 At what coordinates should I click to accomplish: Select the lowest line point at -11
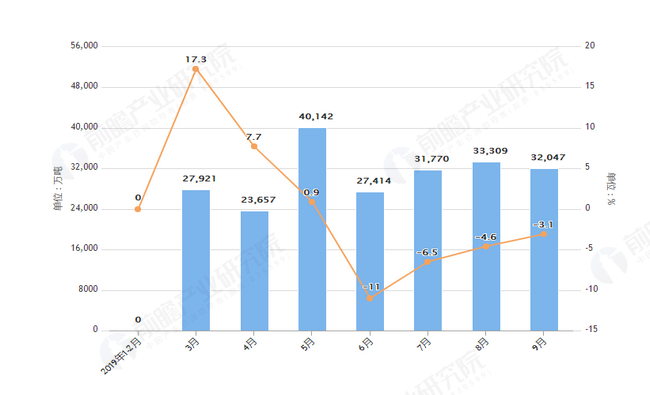[370, 298]
